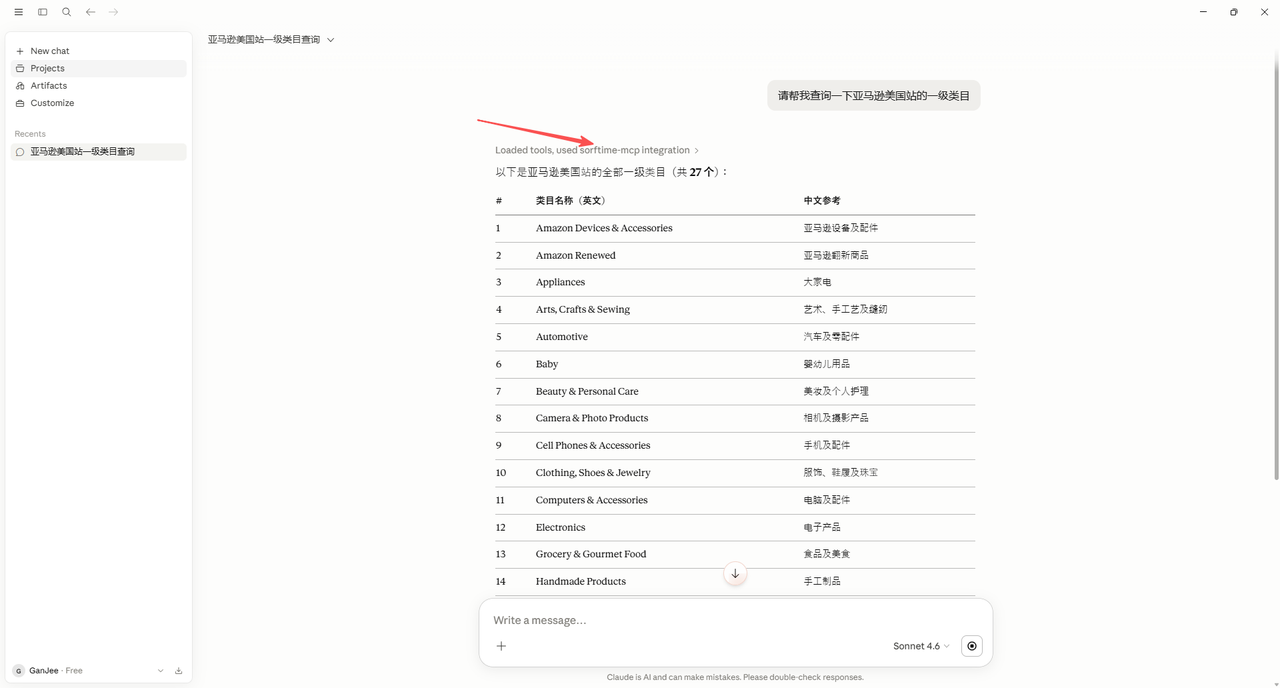This screenshot has height=688, width=1280.
Task: Click the user message about 亚马逊美国站
Action: pyautogui.click(x=874, y=96)
